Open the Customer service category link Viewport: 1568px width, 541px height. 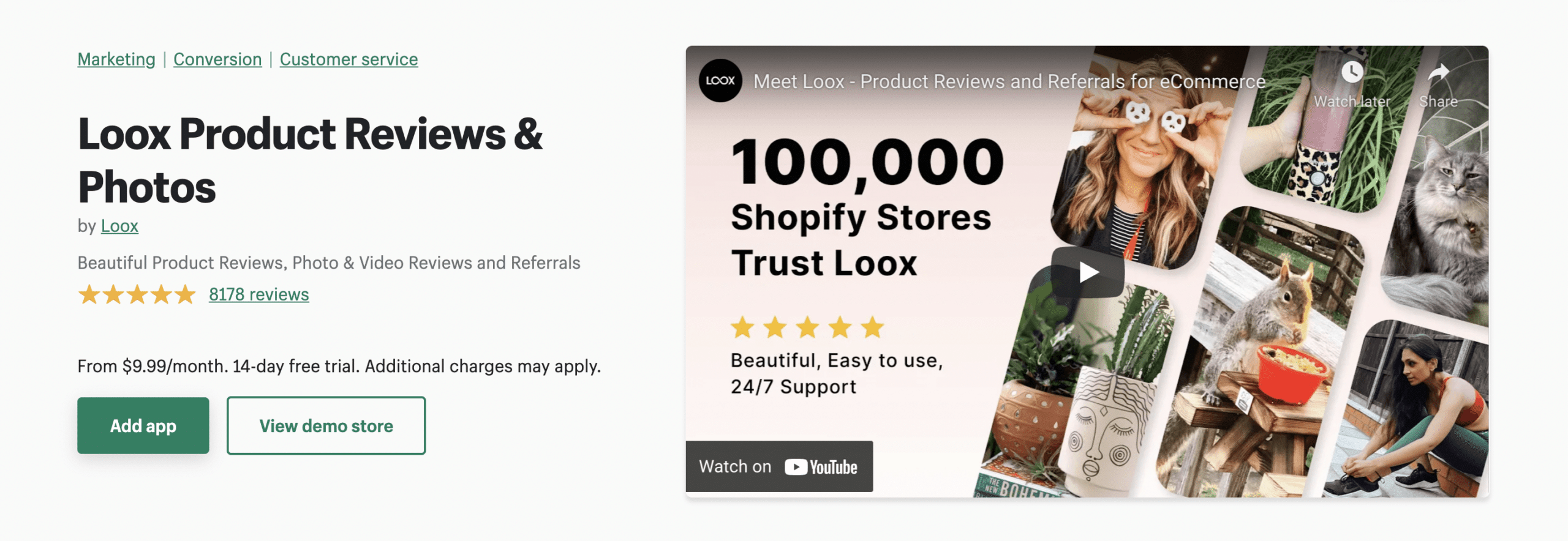tap(349, 59)
